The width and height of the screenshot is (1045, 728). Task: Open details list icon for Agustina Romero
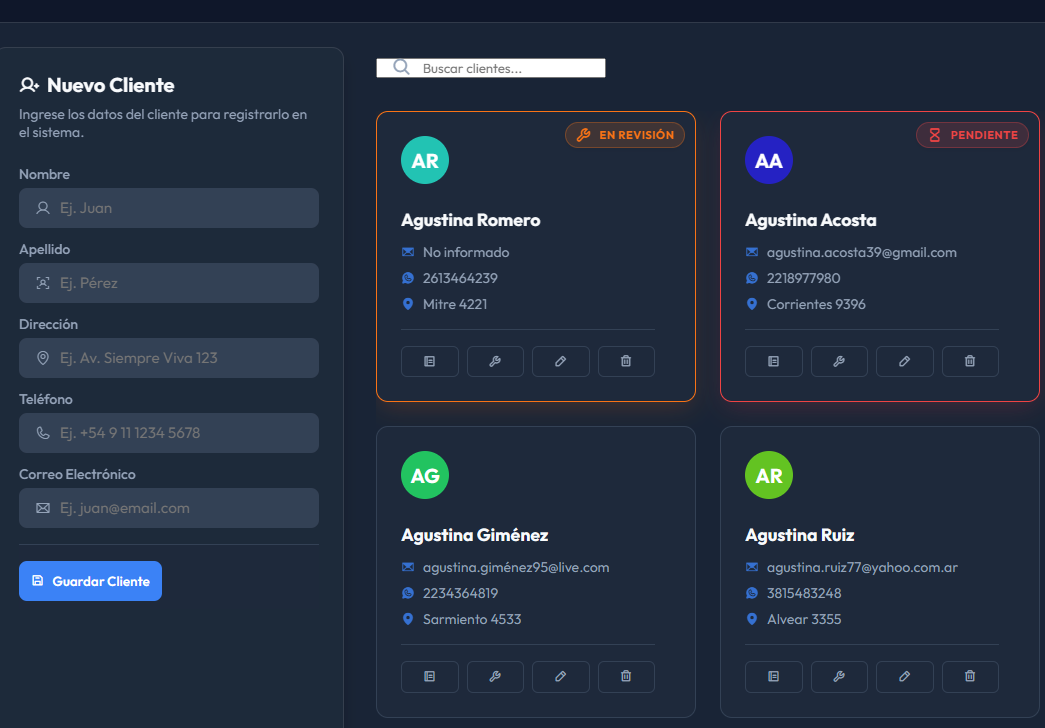430,361
